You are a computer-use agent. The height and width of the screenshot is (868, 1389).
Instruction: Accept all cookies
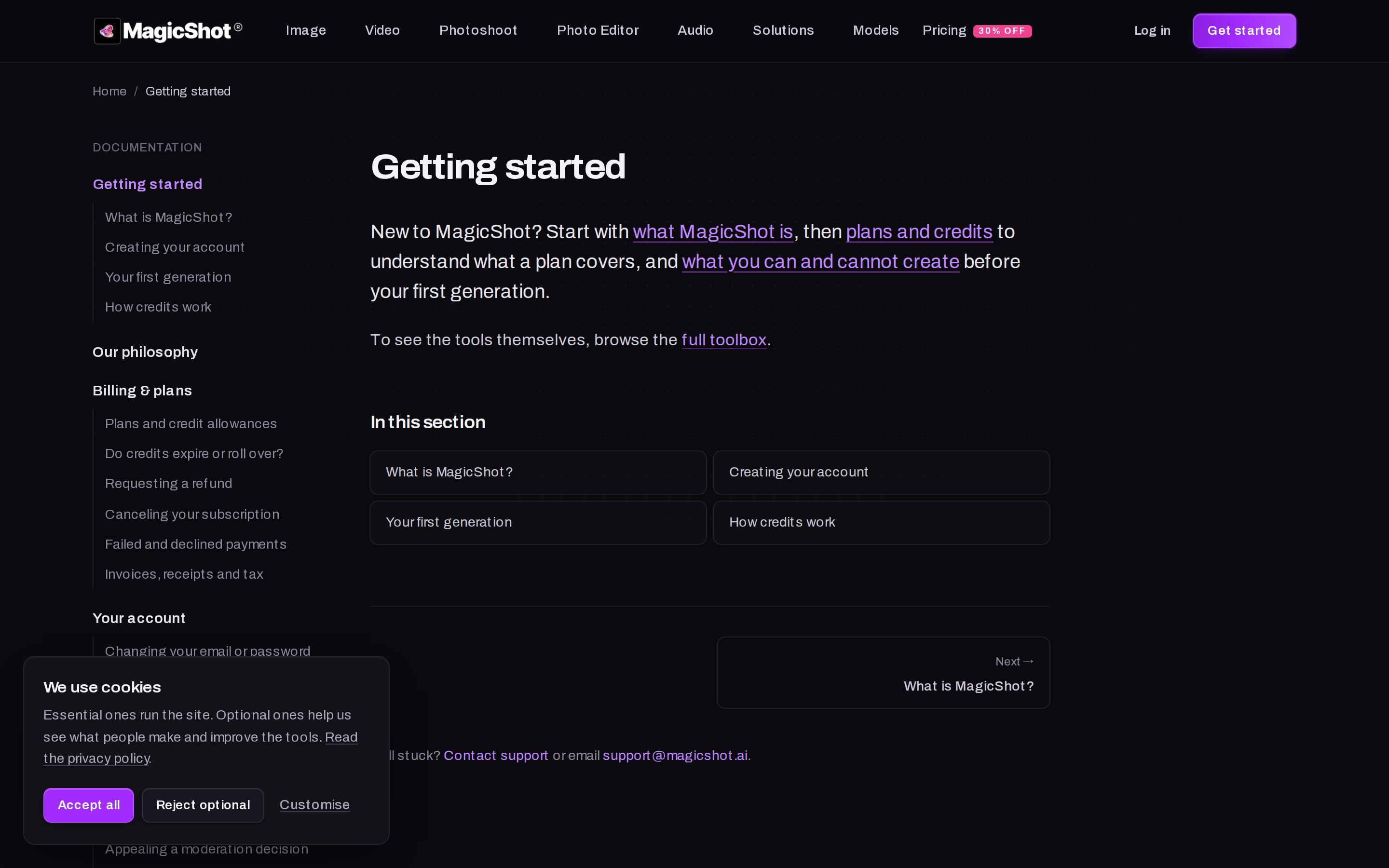pos(88,805)
